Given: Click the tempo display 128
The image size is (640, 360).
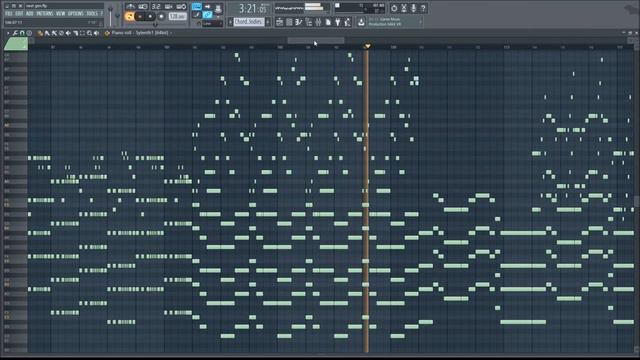Looking at the screenshot, I should (177, 16).
